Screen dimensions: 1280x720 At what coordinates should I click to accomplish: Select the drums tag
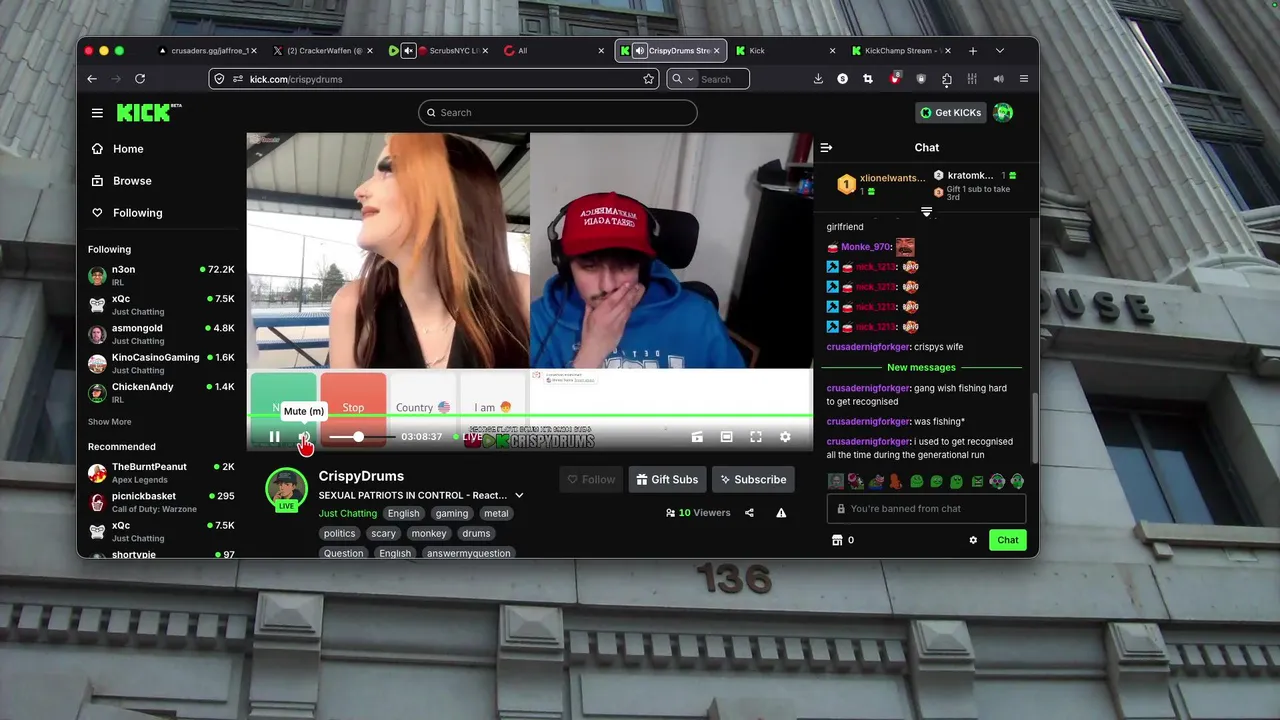click(x=476, y=533)
